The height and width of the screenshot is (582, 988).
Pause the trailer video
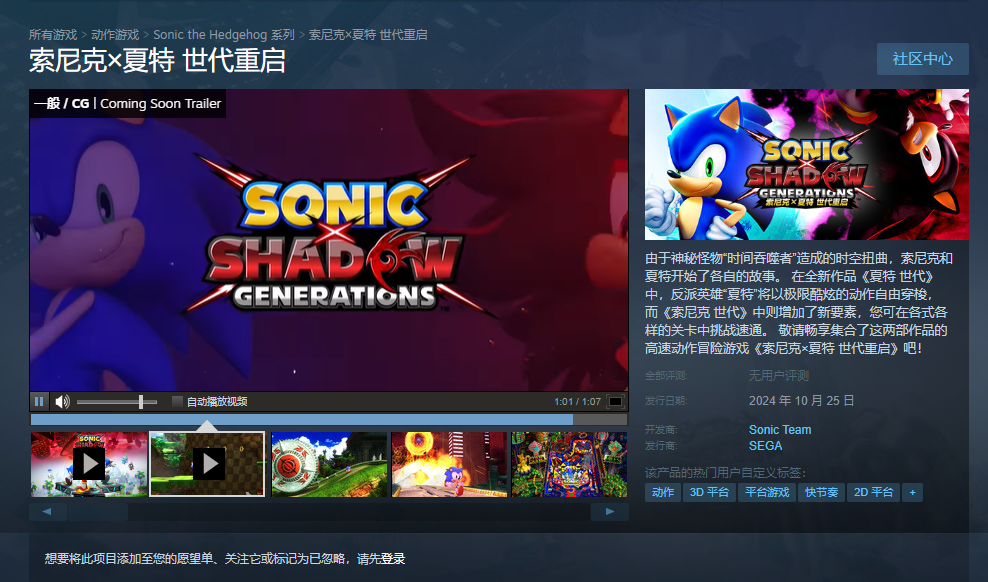(39, 401)
